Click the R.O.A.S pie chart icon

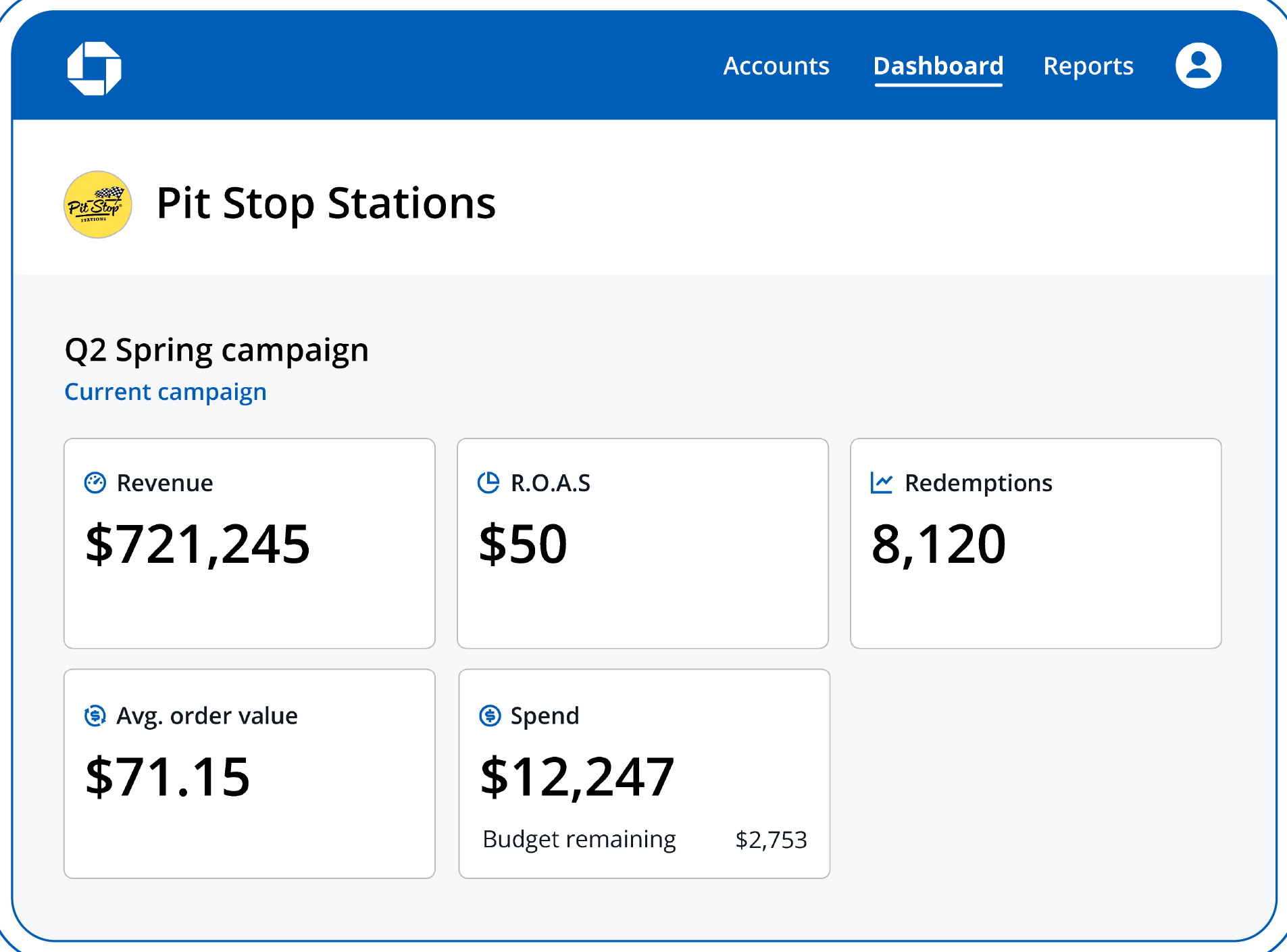click(x=488, y=483)
